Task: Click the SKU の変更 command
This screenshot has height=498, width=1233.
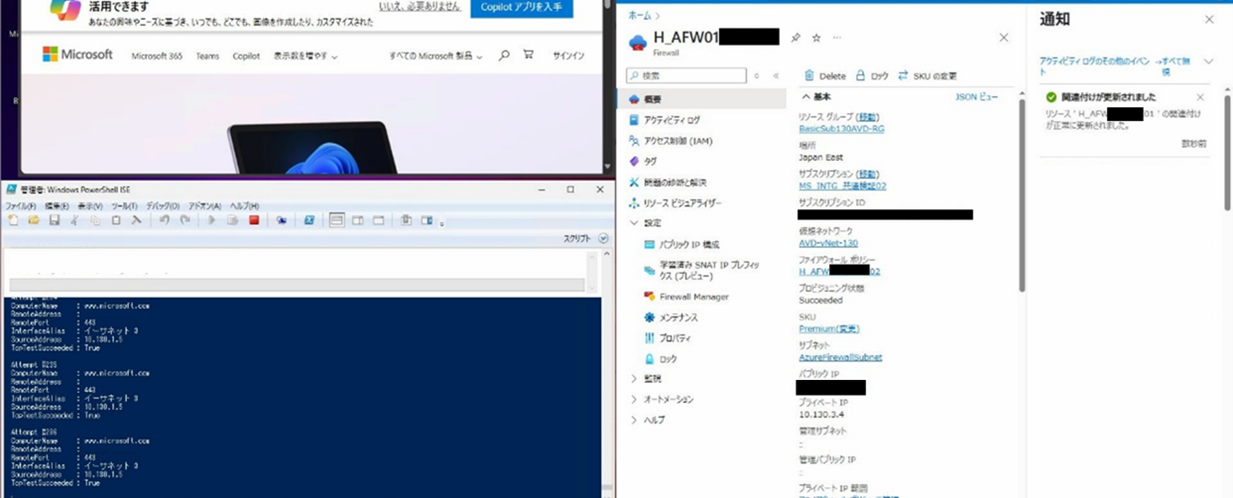Action: tap(927, 76)
